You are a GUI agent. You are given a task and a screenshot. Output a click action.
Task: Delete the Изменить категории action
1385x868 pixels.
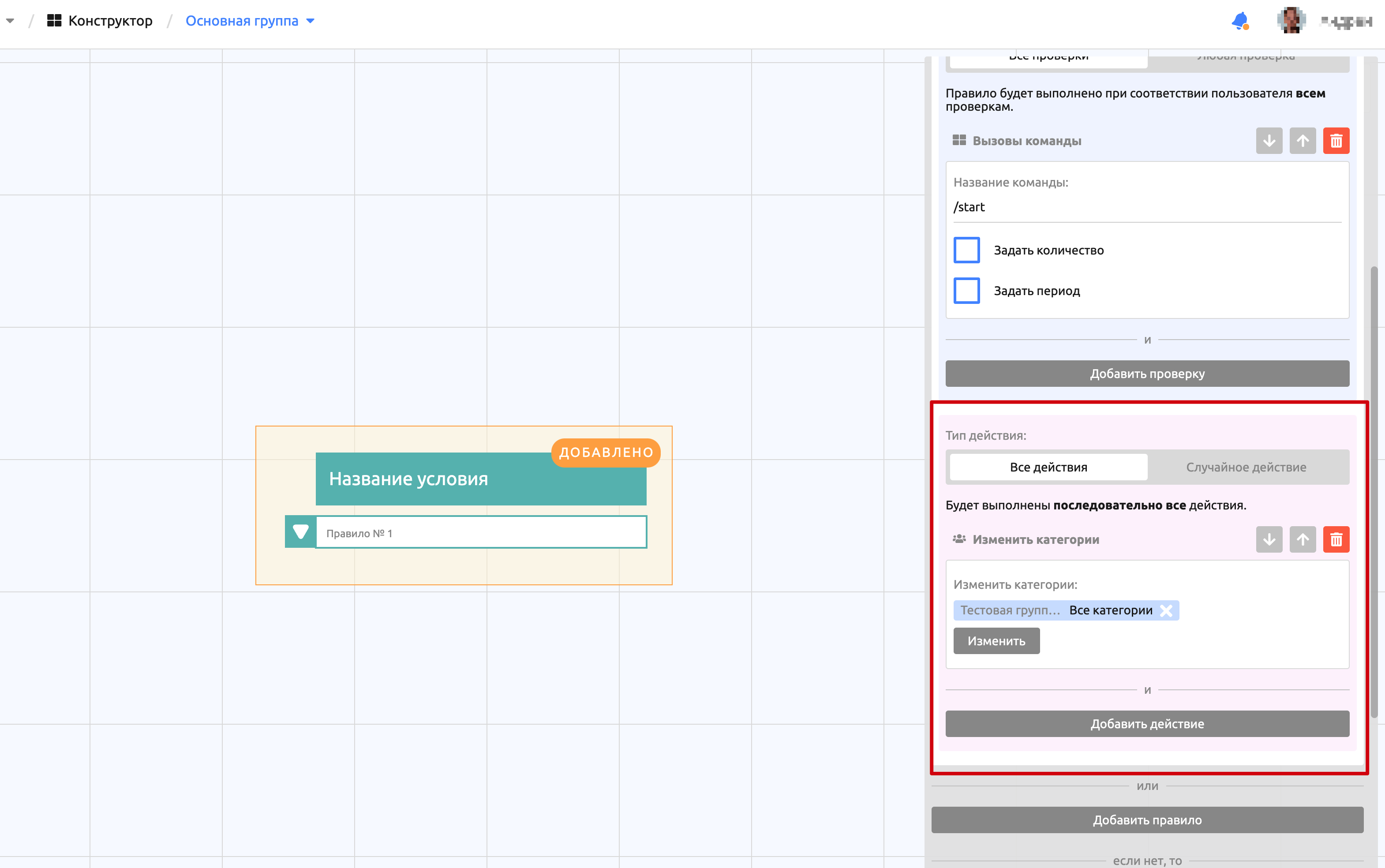pyautogui.click(x=1336, y=539)
